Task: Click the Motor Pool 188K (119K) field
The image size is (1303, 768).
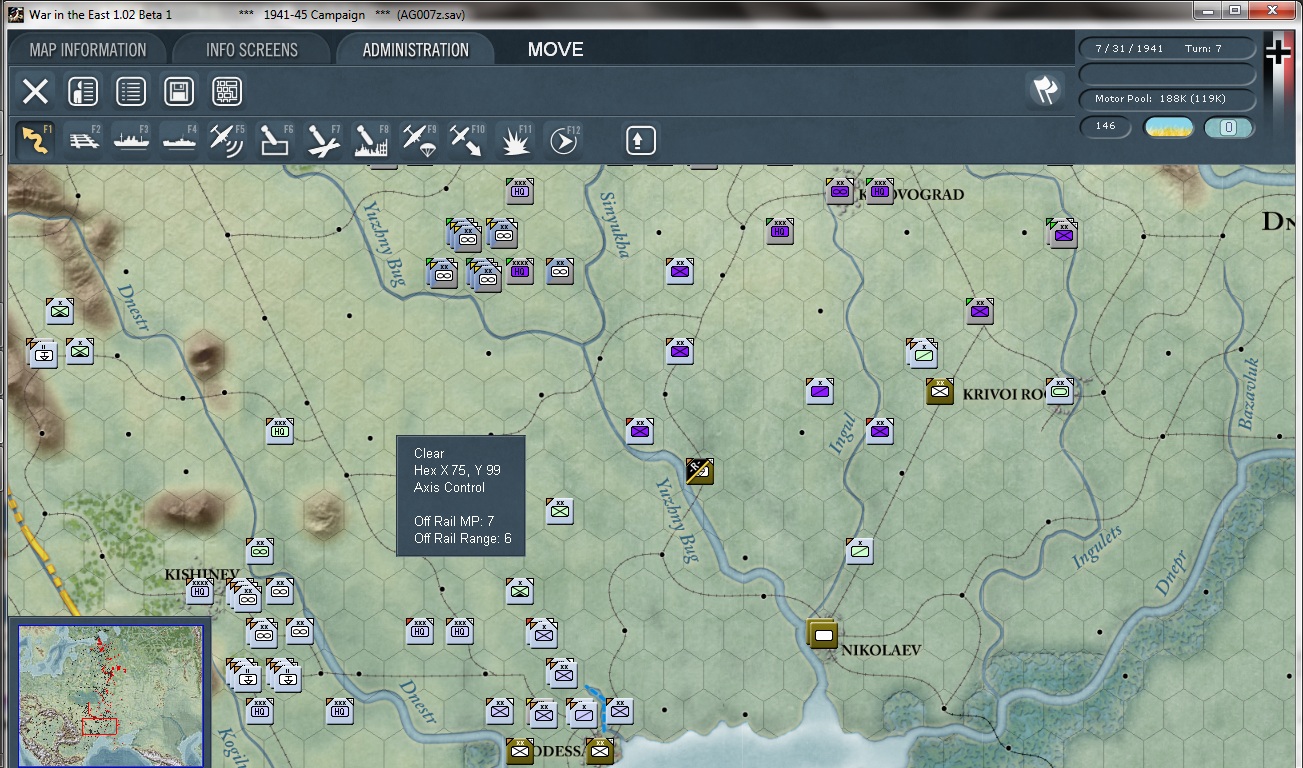Action: pyautogui.click(x=1167, y=99)
